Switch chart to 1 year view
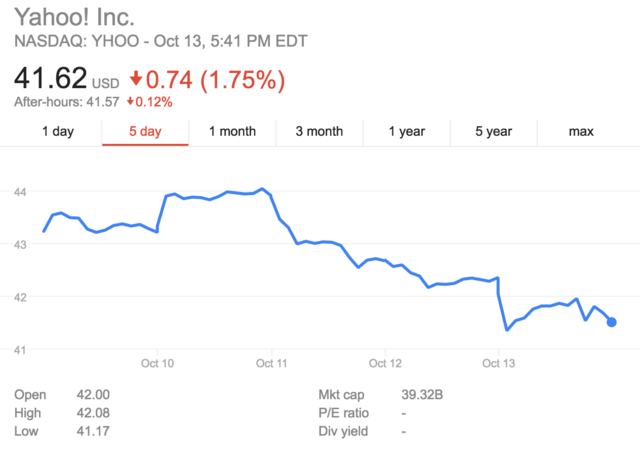Image resolution: width=640 pixels, height=460 pixels. [406, 131]
